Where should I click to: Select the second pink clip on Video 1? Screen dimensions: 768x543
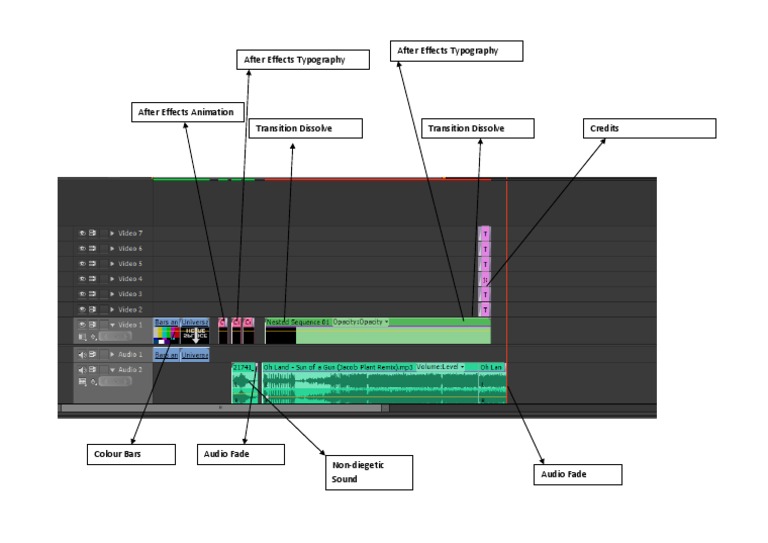tap(237, 331)
